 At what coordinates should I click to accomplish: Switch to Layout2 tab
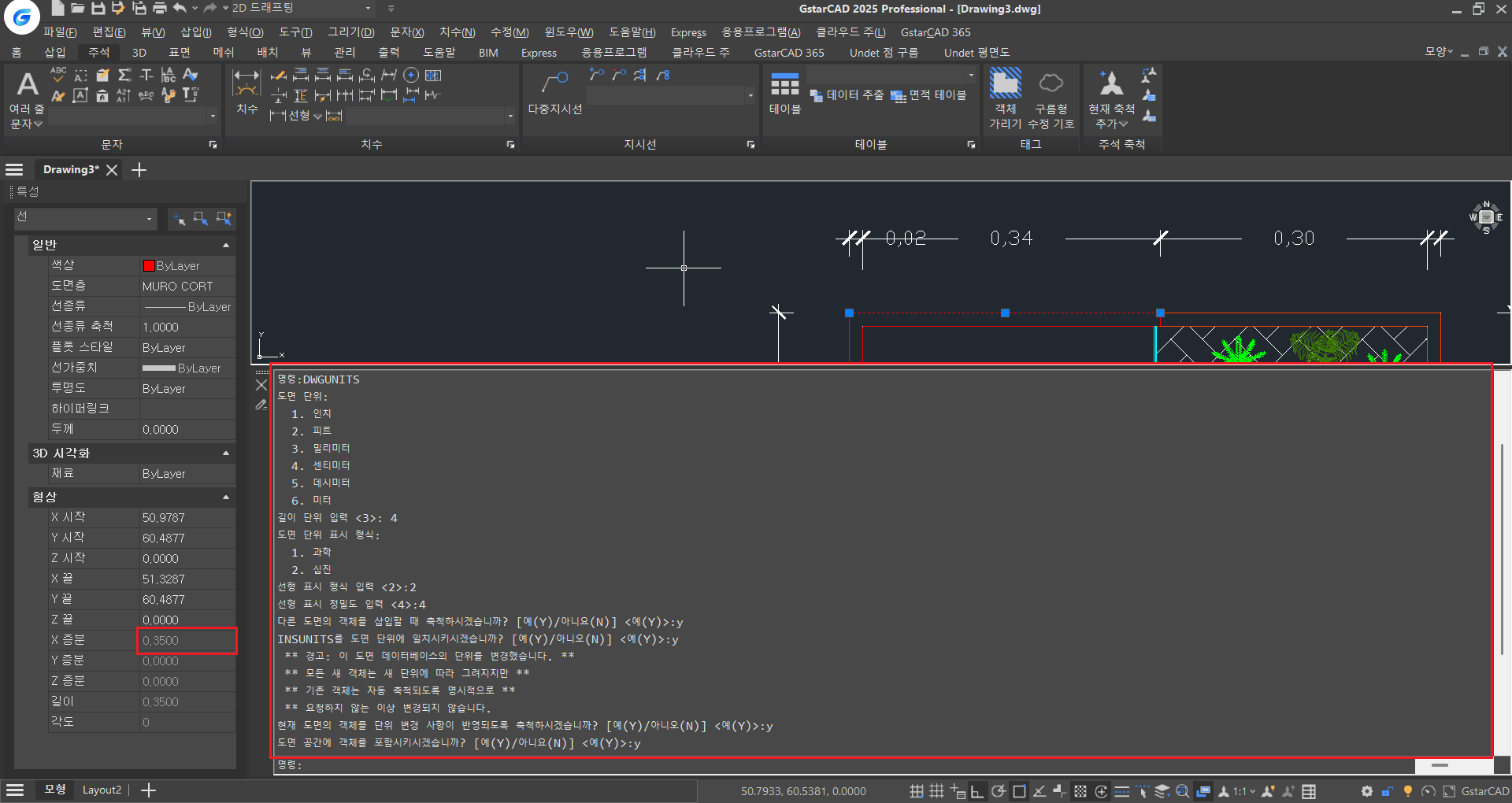point(102,790)
